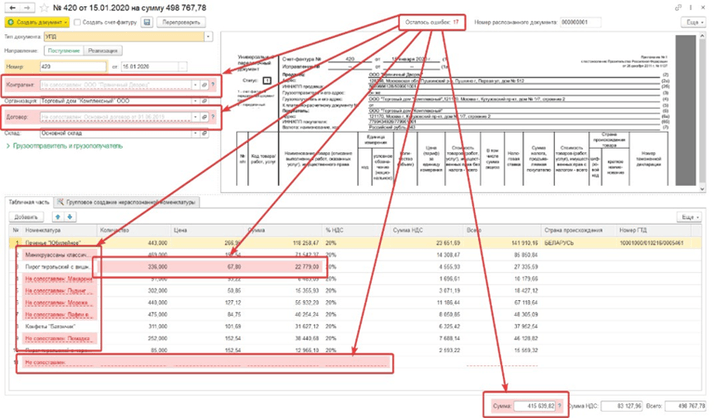Open the vertical dots window menu
The width and height of the screenshot is (714, 418).
tap(691, 8)
